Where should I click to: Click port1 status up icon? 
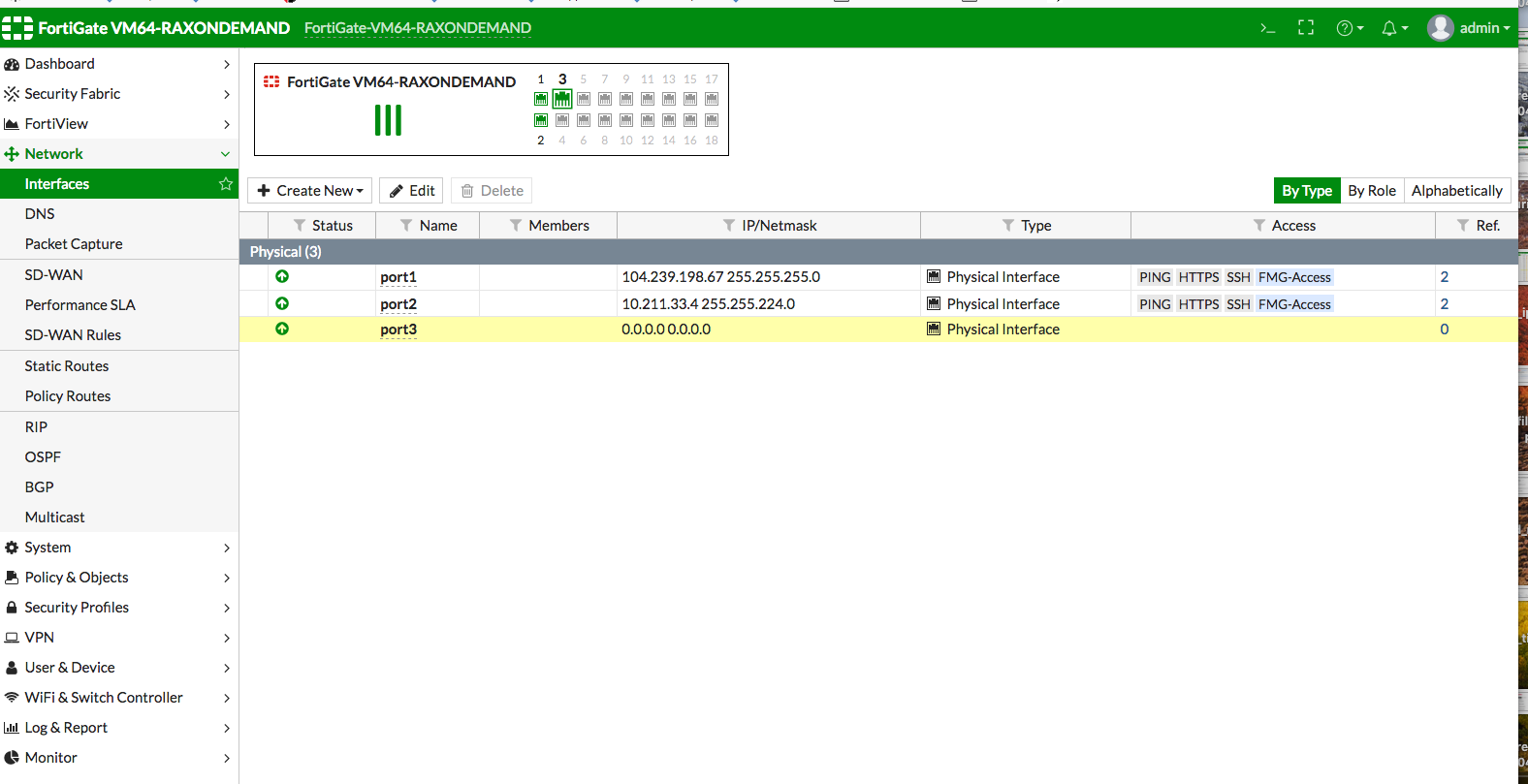click(282, 276)
